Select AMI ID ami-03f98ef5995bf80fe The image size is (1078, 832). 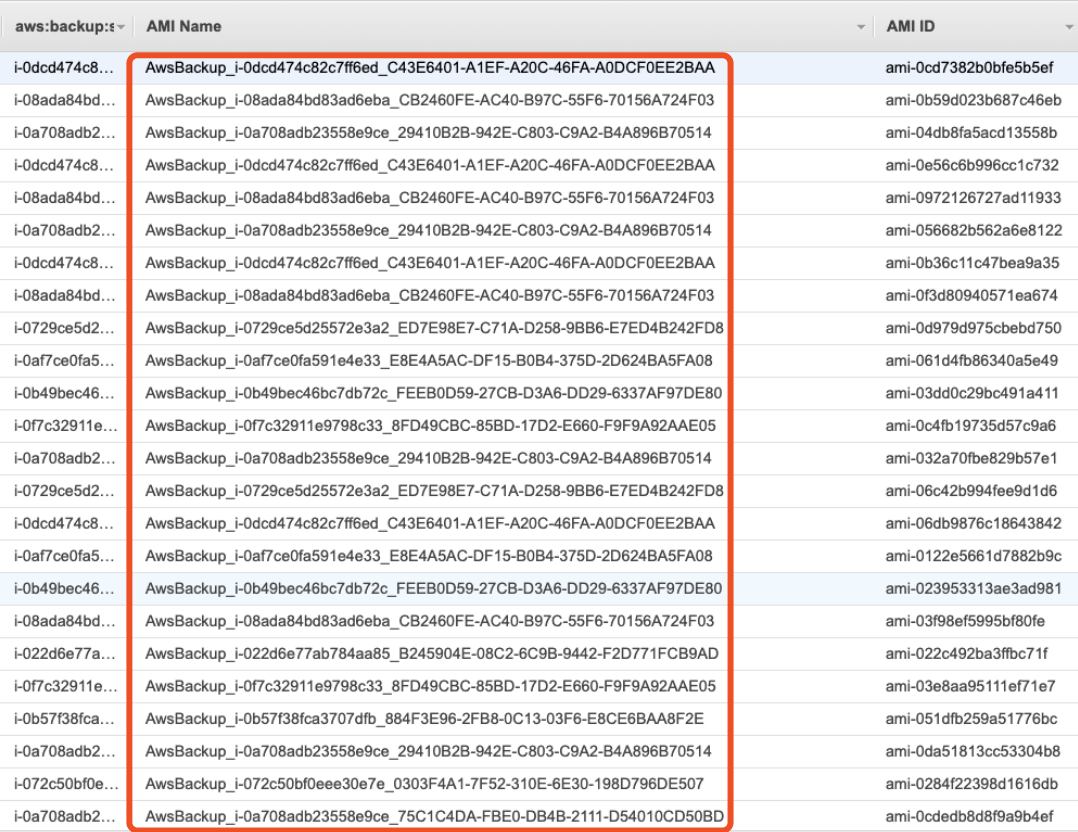(965, 621)
